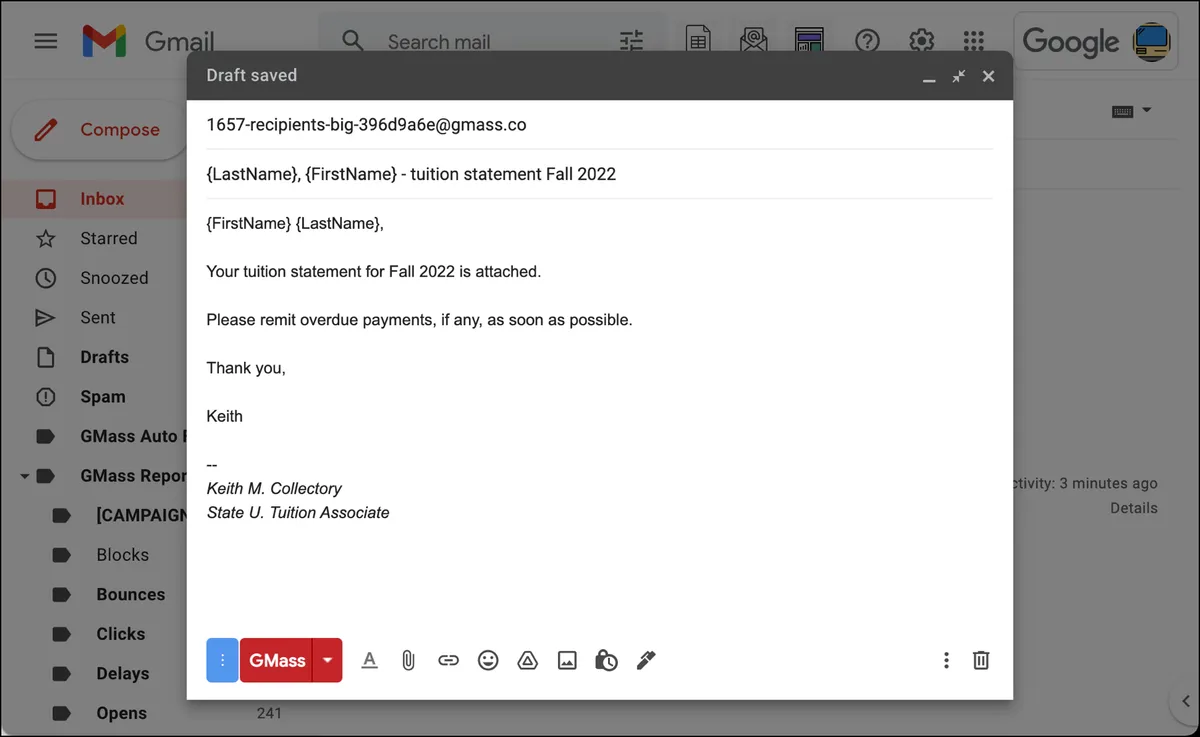Open the GMass dashboard icon in the header
This screenshot has width=1200, height=737.
[x=809, y=41]
